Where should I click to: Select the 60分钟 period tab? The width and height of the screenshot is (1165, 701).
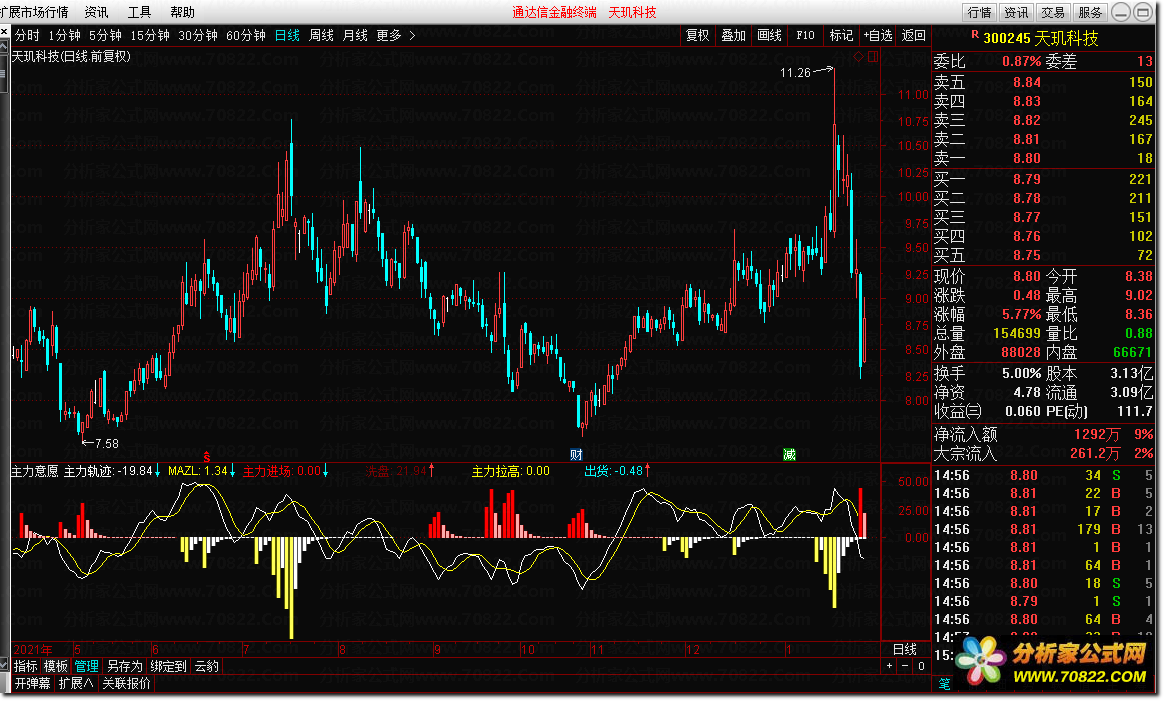(x=245, y=35)
